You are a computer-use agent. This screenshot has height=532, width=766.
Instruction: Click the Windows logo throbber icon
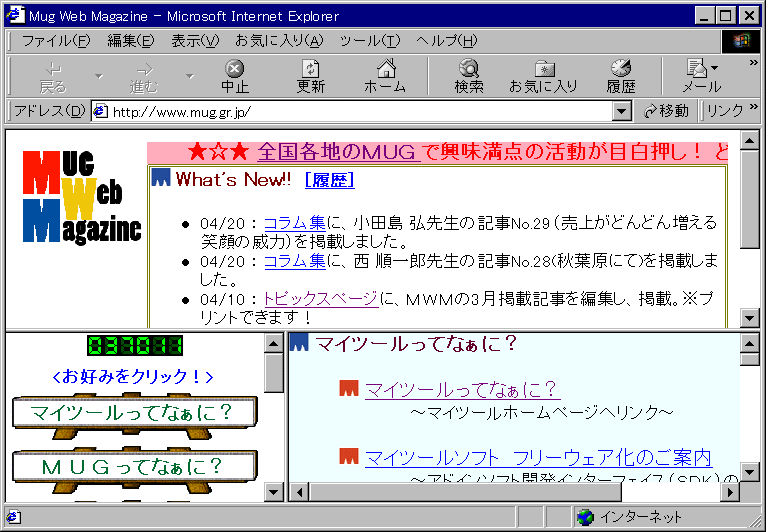click(x=742, y=42)
